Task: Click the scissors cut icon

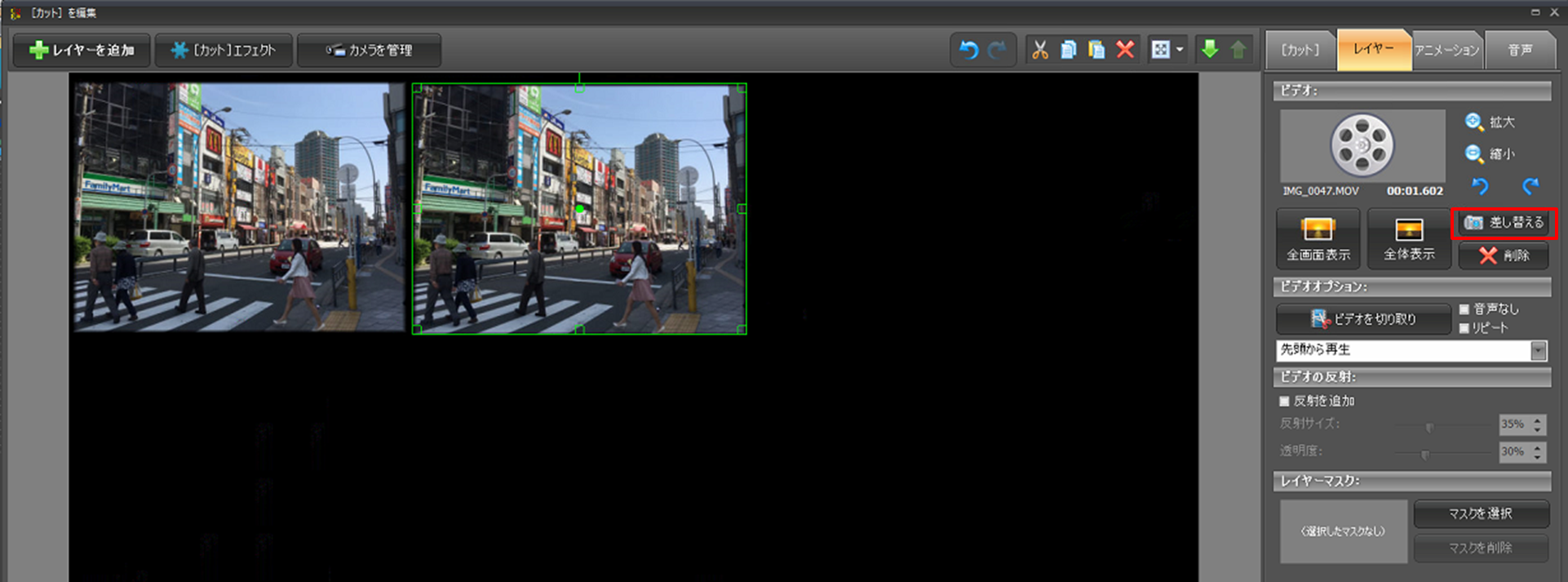Action: (1039, 50)
